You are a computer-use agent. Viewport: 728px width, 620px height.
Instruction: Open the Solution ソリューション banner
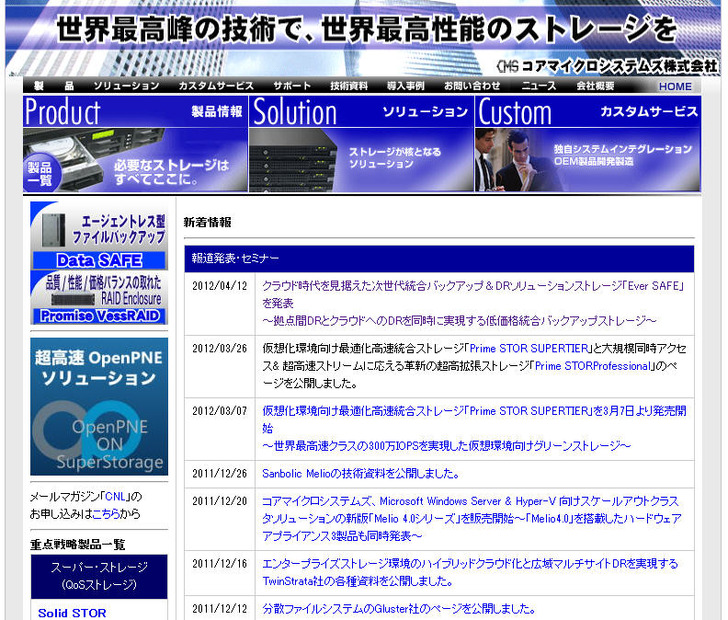coord(361,144)
